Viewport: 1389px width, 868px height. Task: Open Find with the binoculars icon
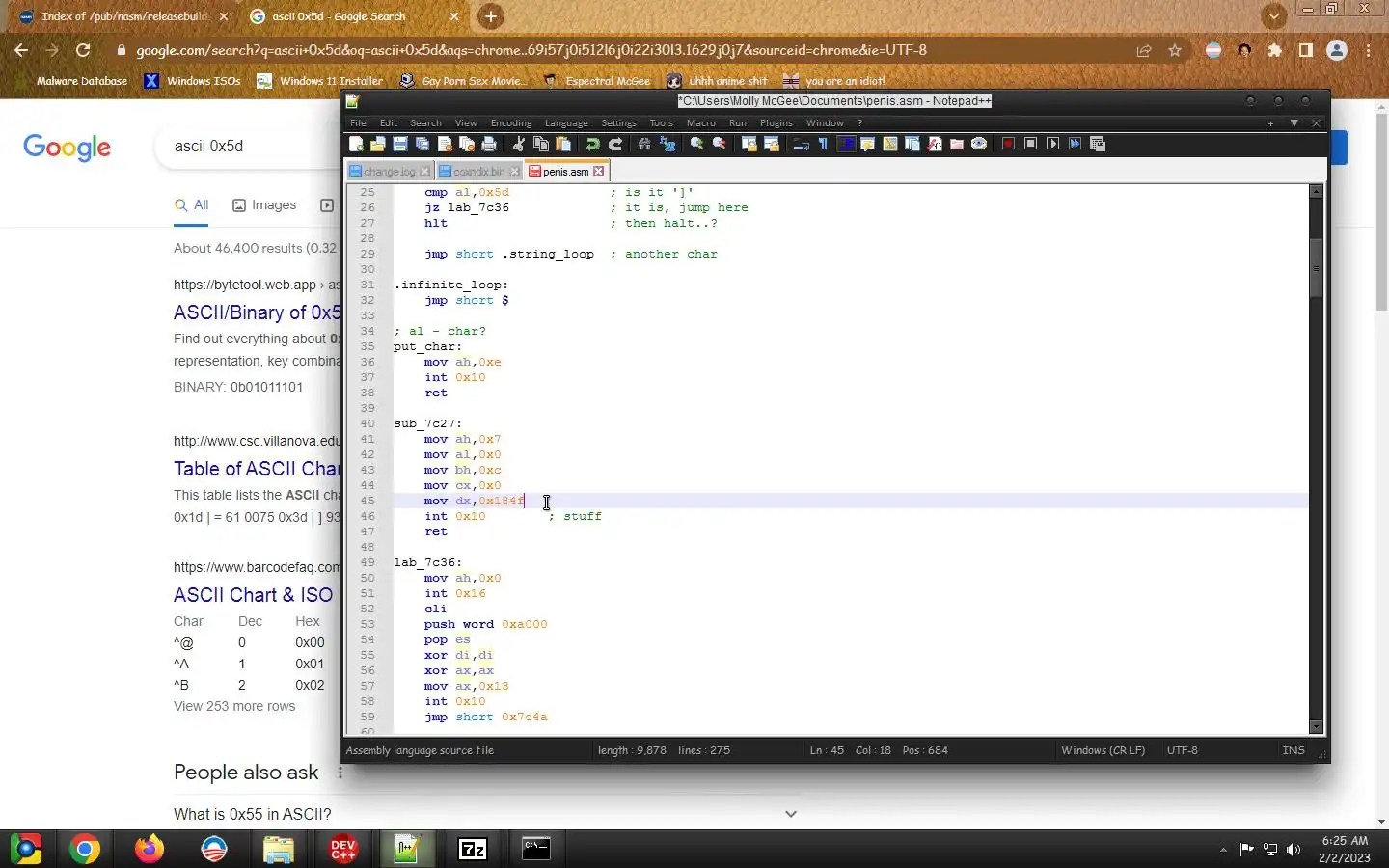coord(644,144)
